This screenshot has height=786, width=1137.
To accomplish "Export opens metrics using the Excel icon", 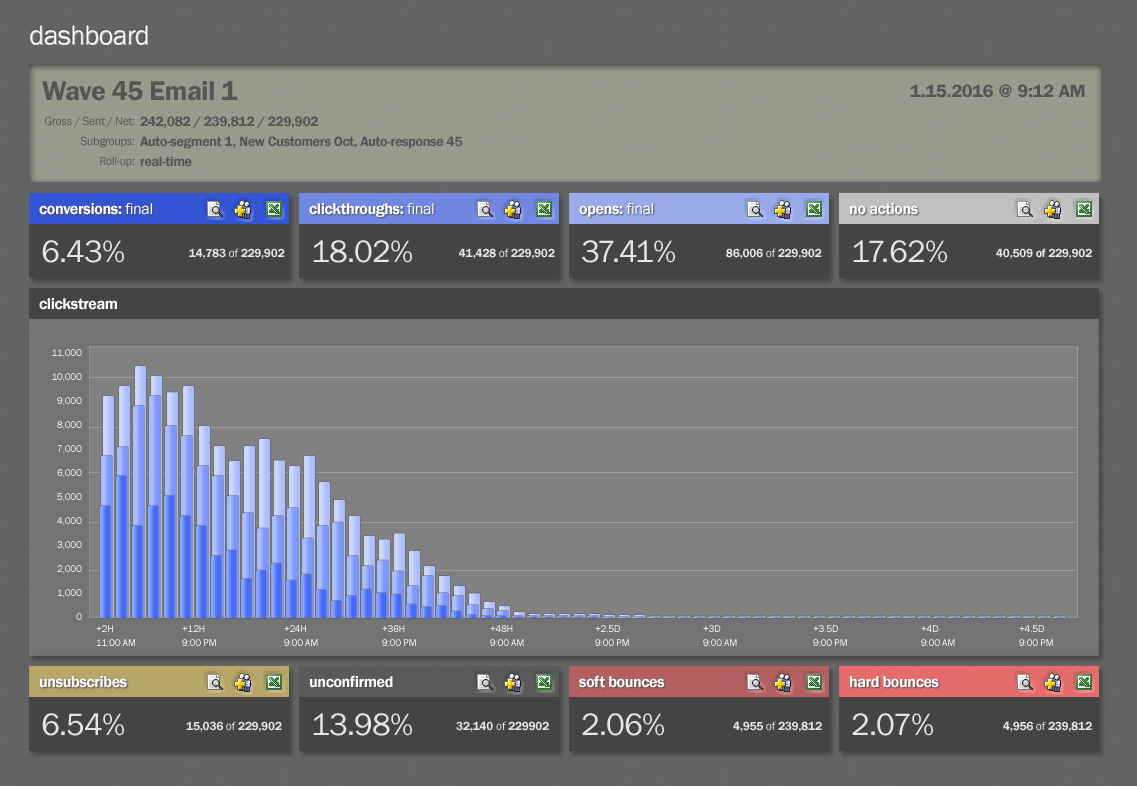I will 812,210.
